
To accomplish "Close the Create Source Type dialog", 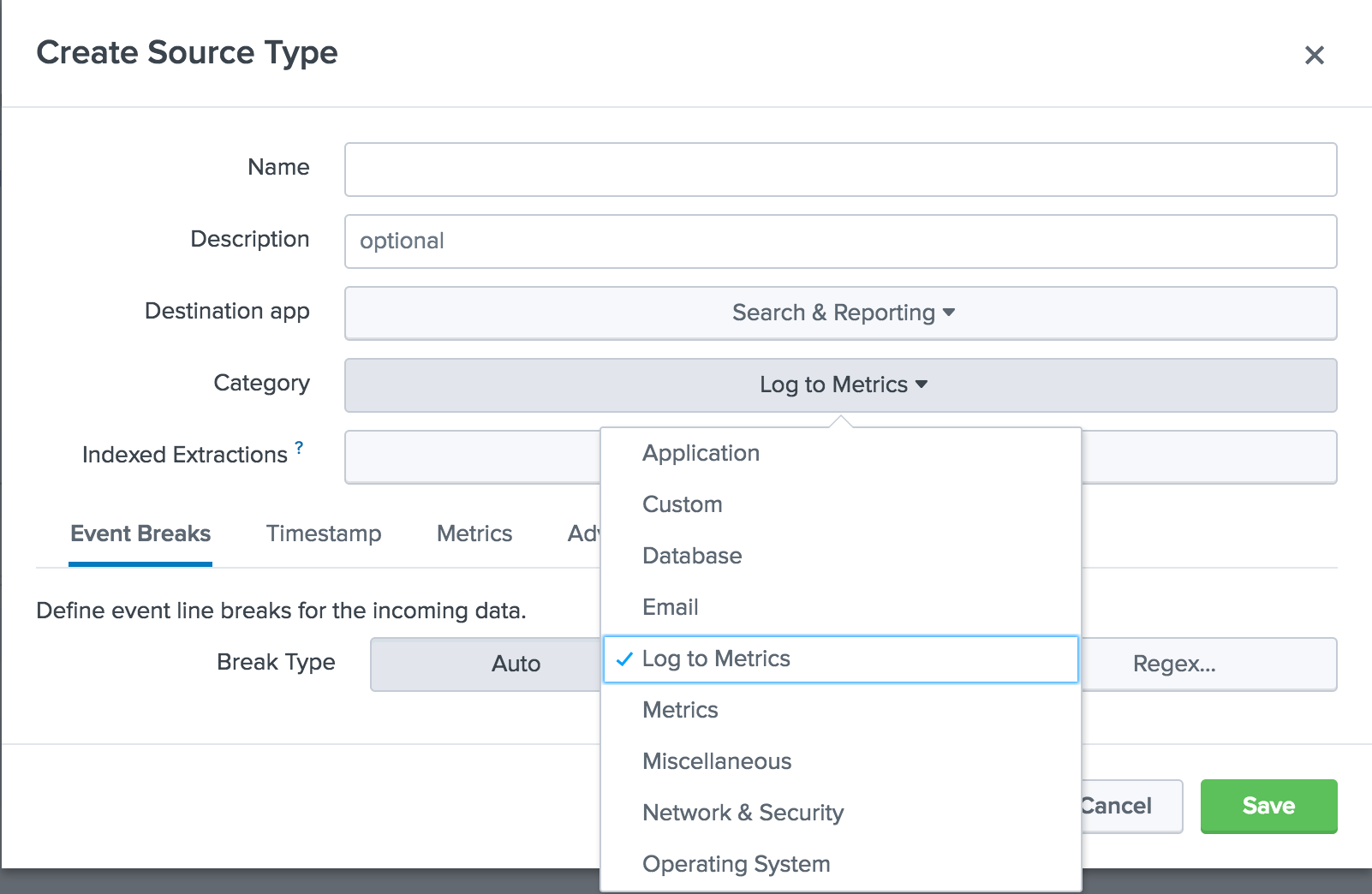I will point(1315,54).
